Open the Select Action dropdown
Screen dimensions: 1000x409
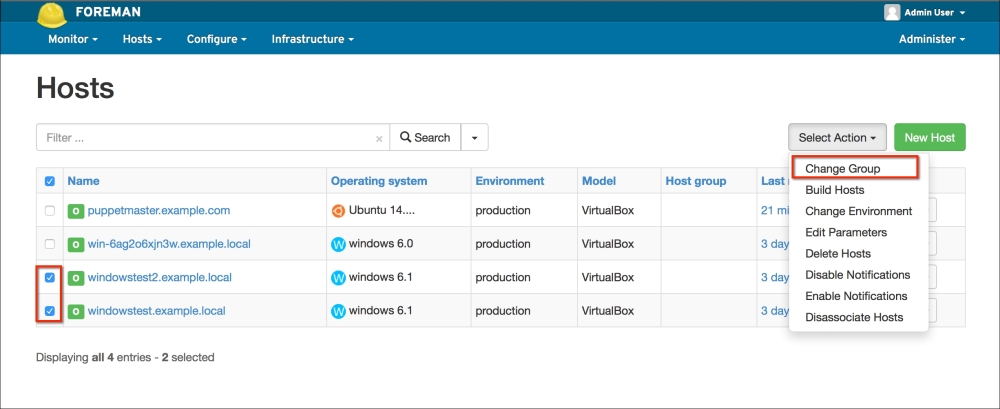click(x=837, y=138)
